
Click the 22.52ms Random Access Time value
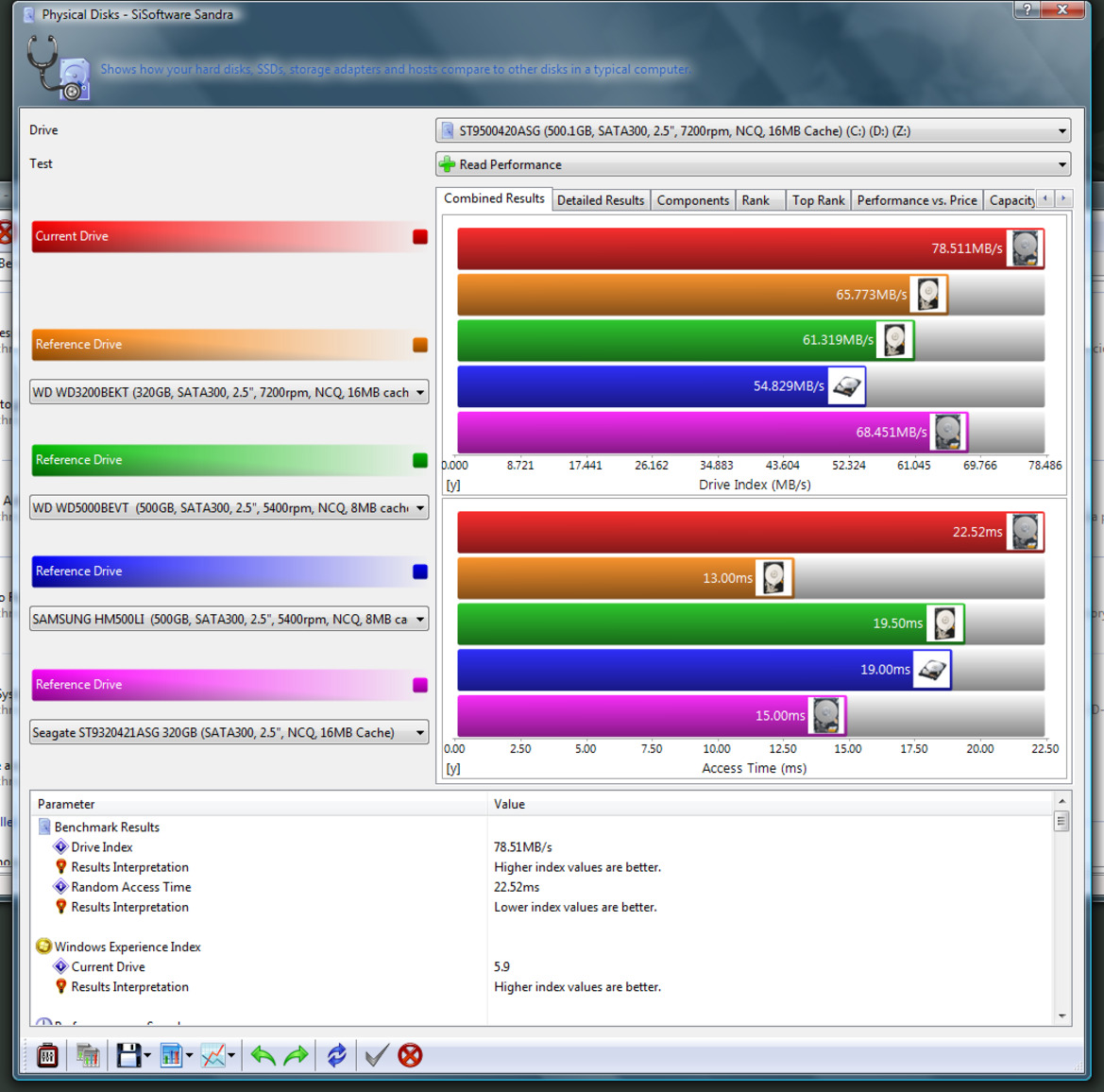tap(517, 887)
